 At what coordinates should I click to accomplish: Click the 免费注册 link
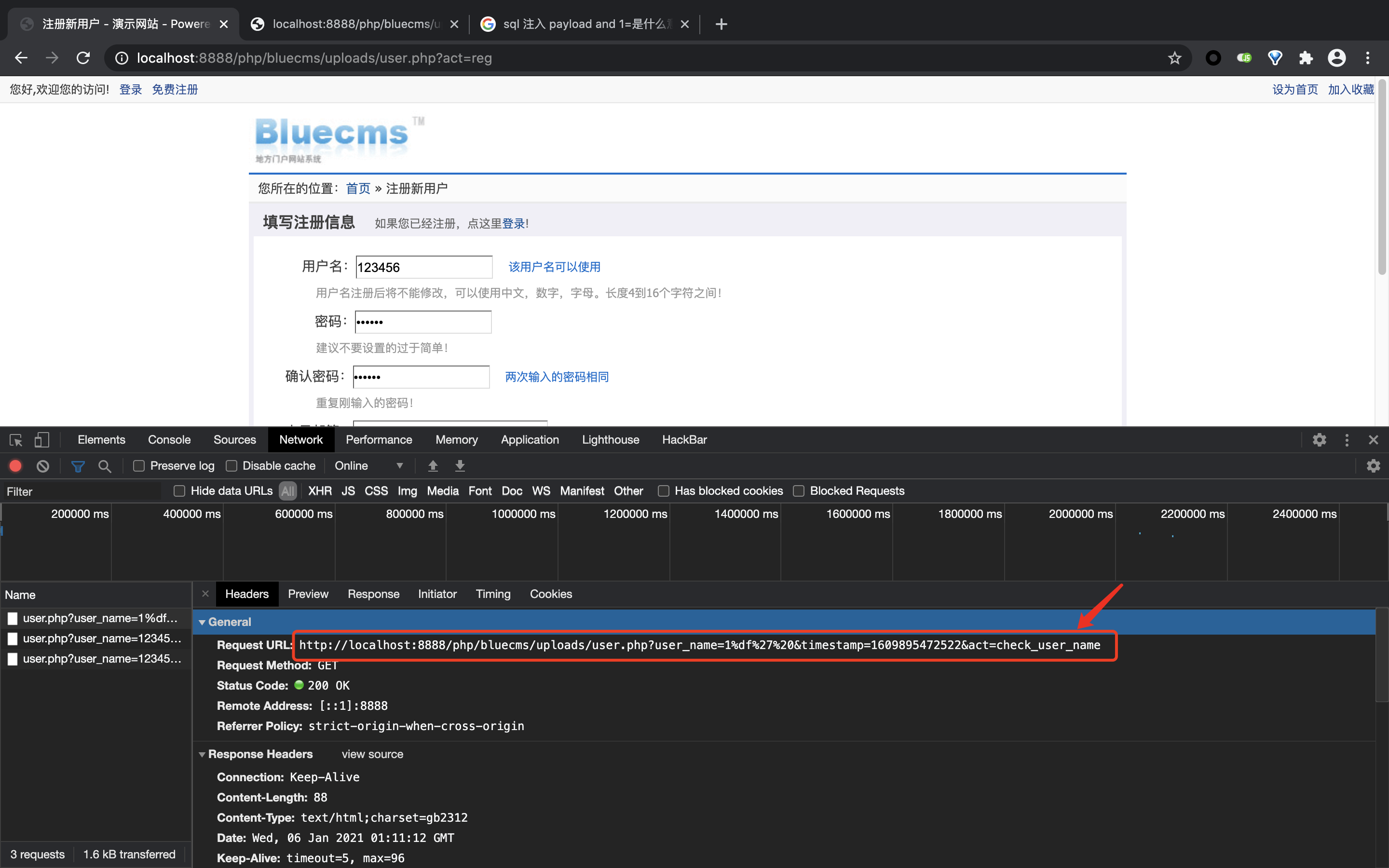tap(175, 90)
